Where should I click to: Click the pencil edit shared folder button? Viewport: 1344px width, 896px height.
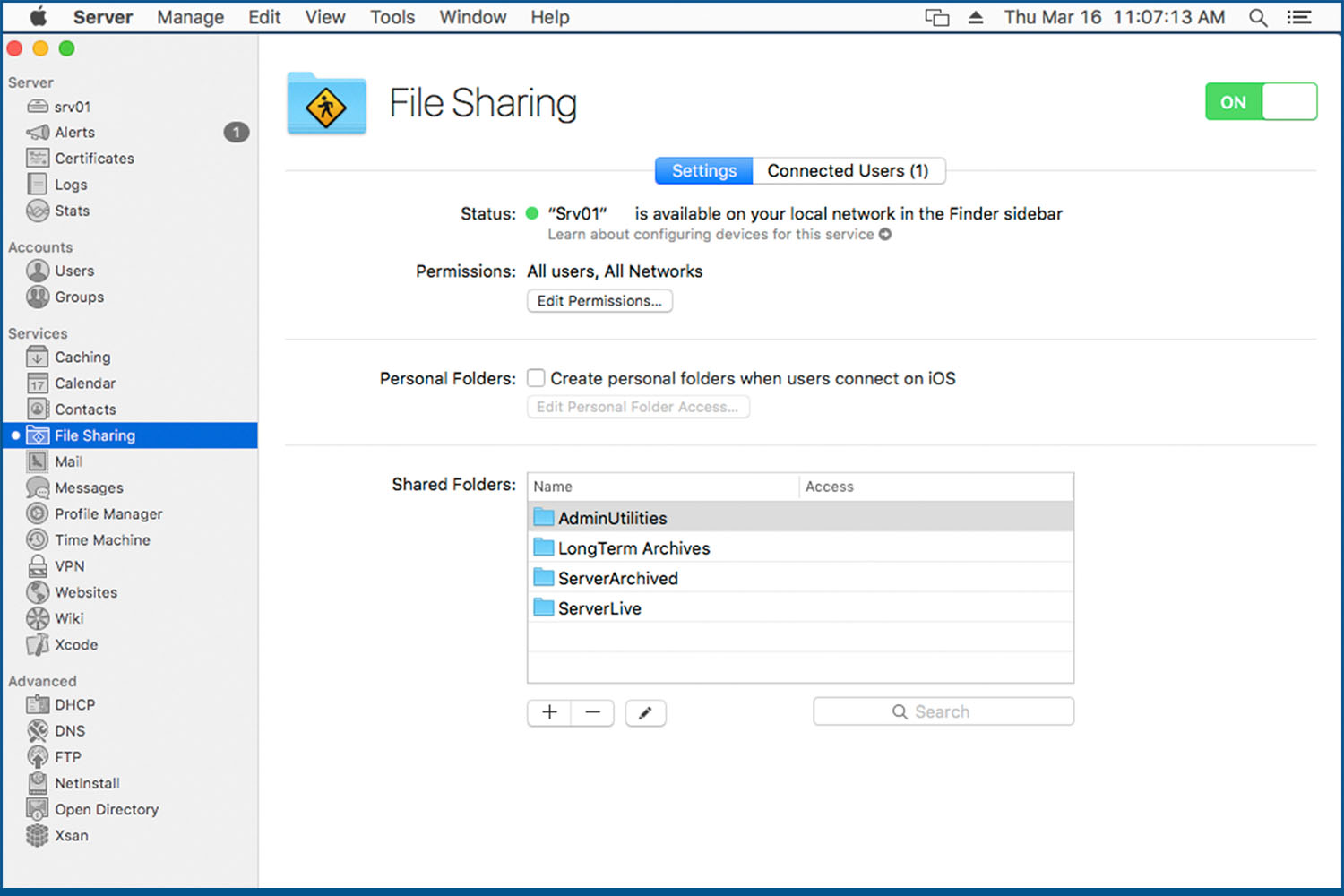pyautogui.click(x=645, y=713)
